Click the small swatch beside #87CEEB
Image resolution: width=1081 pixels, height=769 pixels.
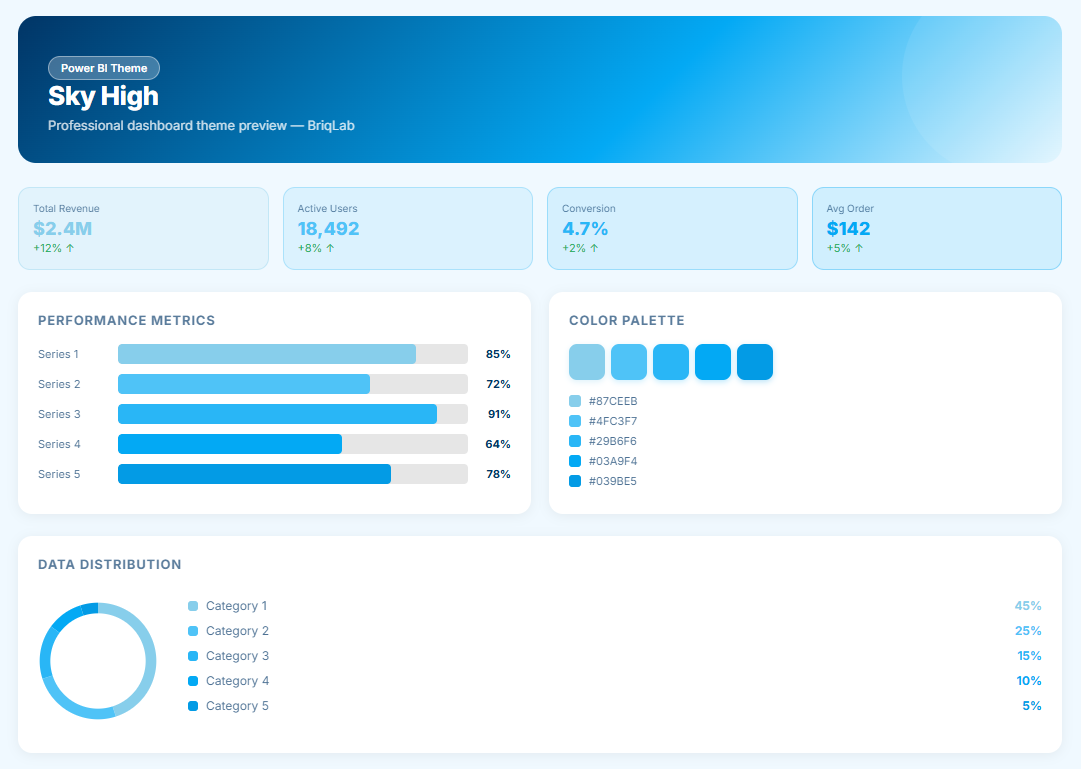[575, 401]
